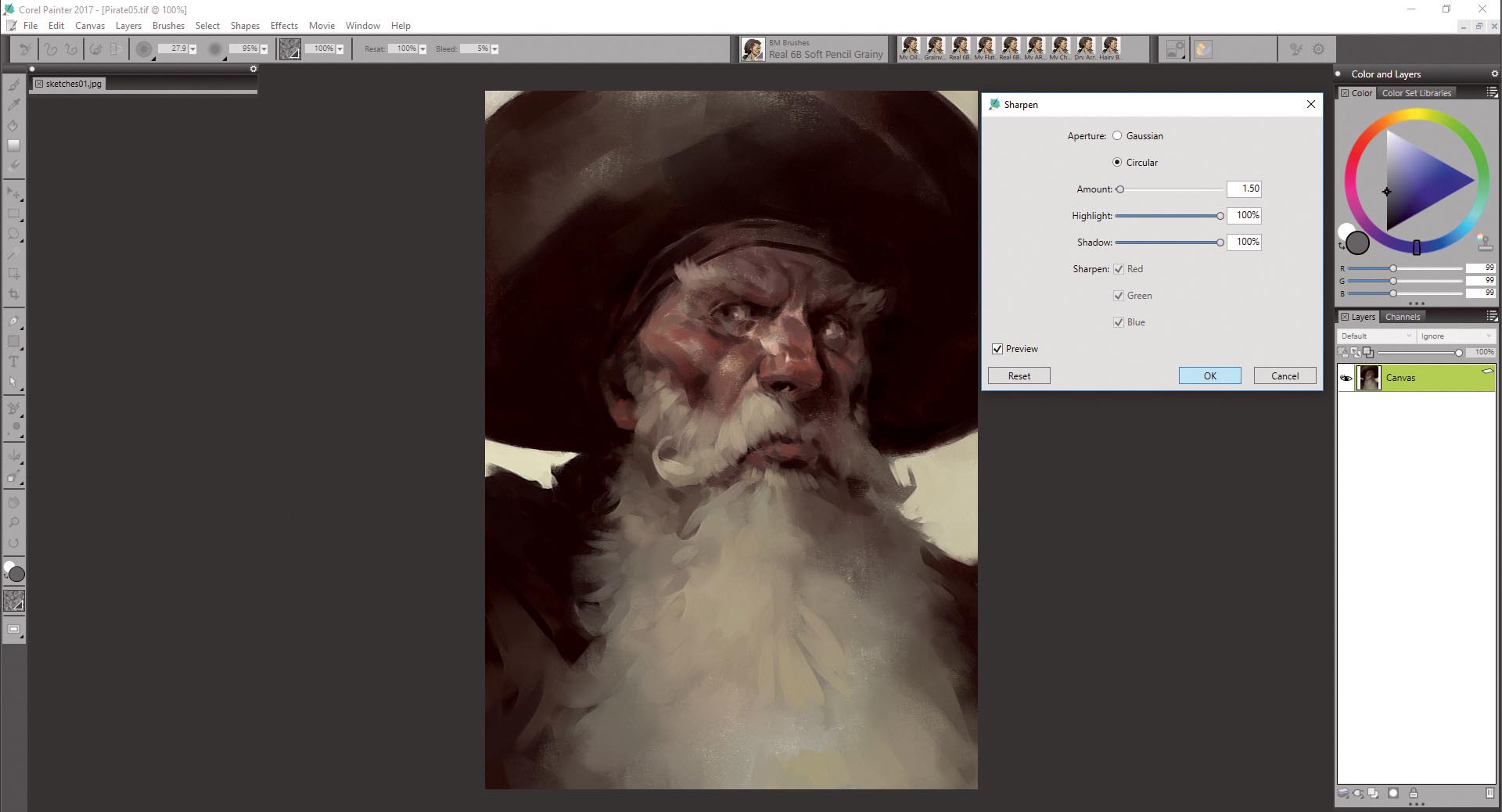Open grain dropdown showing 100%
Screen dimensions: 1502x812
340,49
